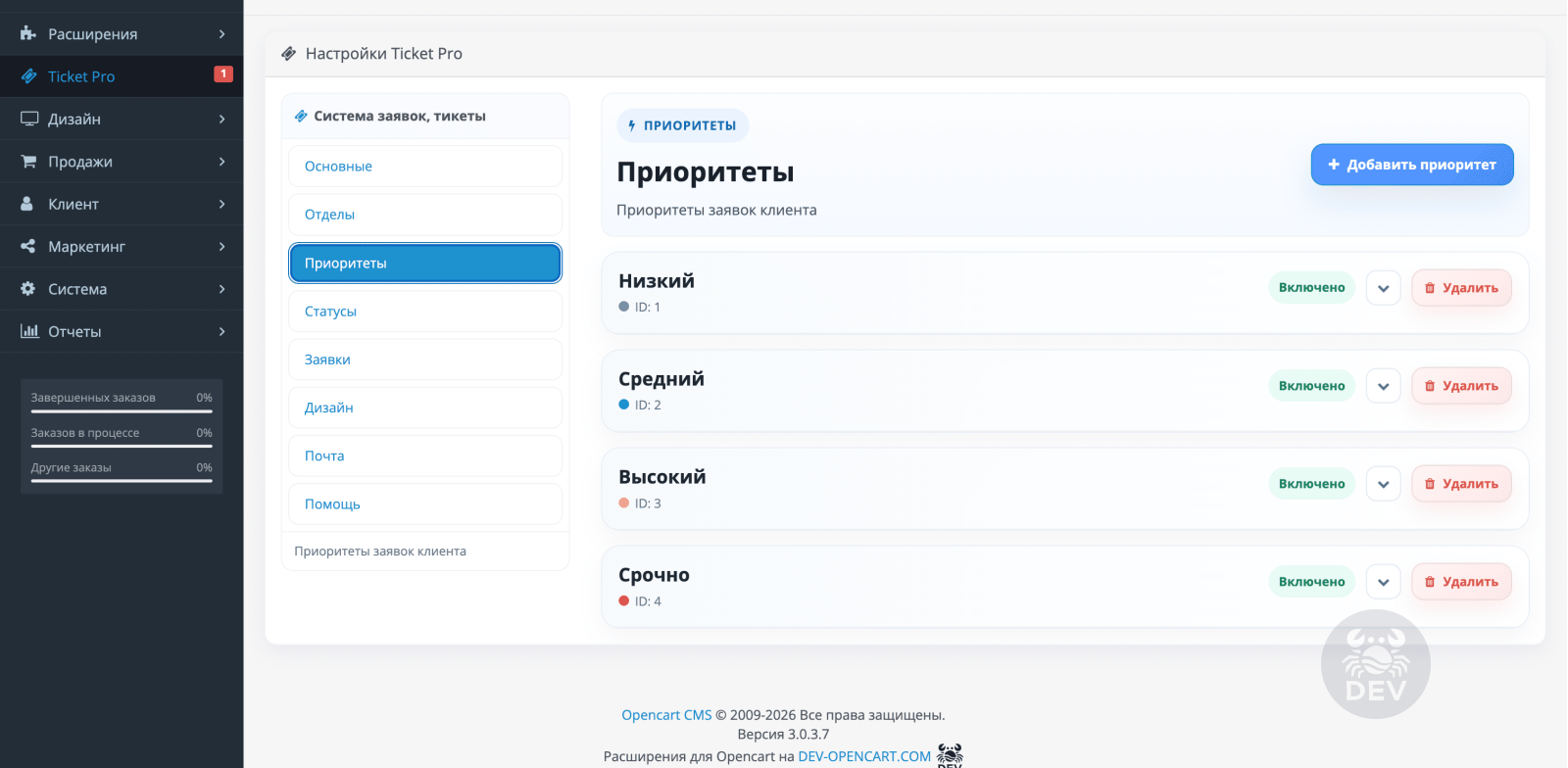Open the Почта settings tab
Image resolution: width=1568 pixels, height=768 pixels.
point(425,456)
